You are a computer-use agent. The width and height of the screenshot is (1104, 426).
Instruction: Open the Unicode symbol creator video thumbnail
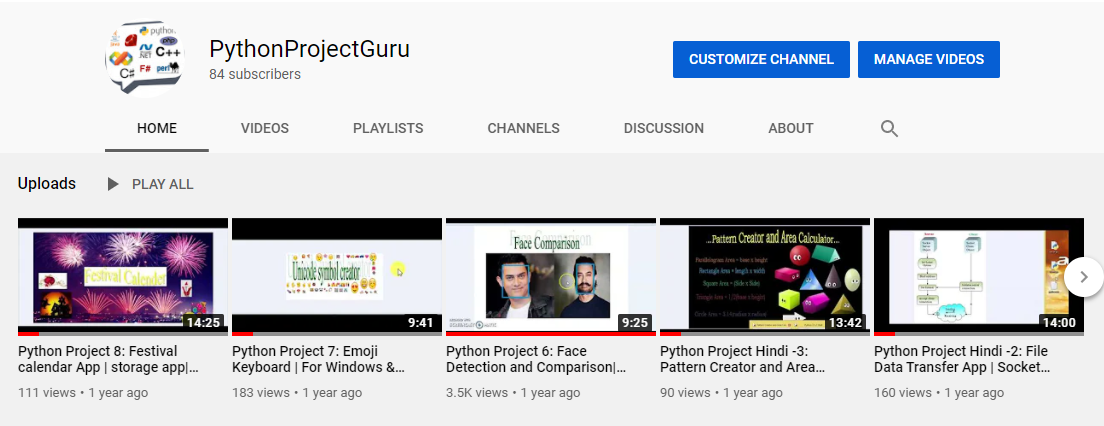pos(337,277)
